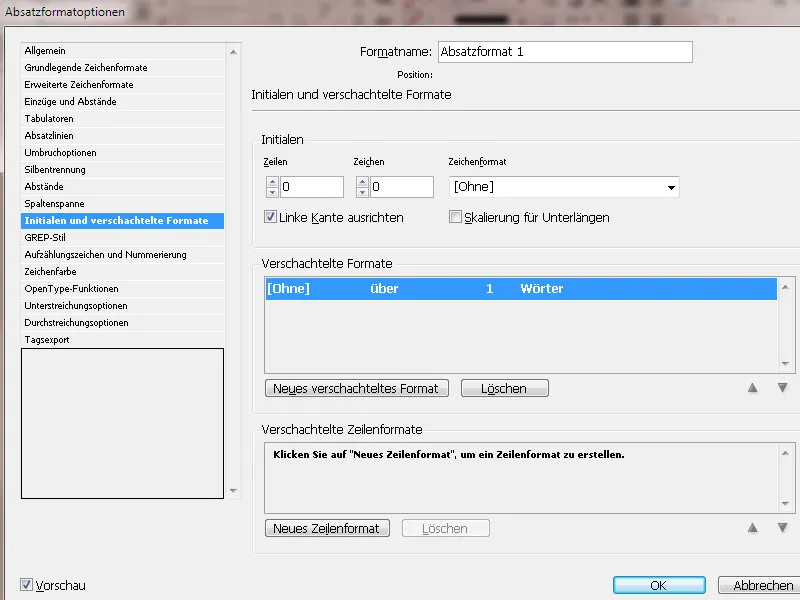Viewport: 800px width, 600px height.
Task: Decrease the Zeichen value with its down arrow
Action: pyautogui.click(x=362, y=192)
